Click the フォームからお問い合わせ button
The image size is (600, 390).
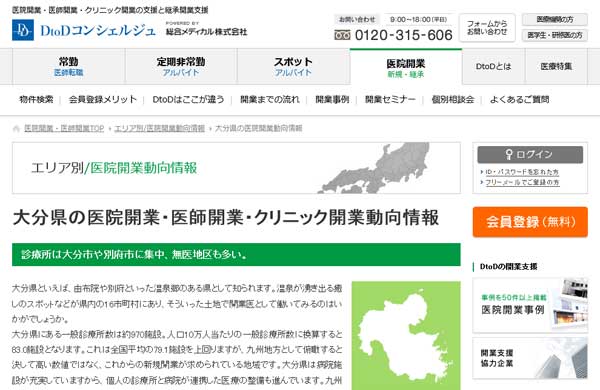487,28
